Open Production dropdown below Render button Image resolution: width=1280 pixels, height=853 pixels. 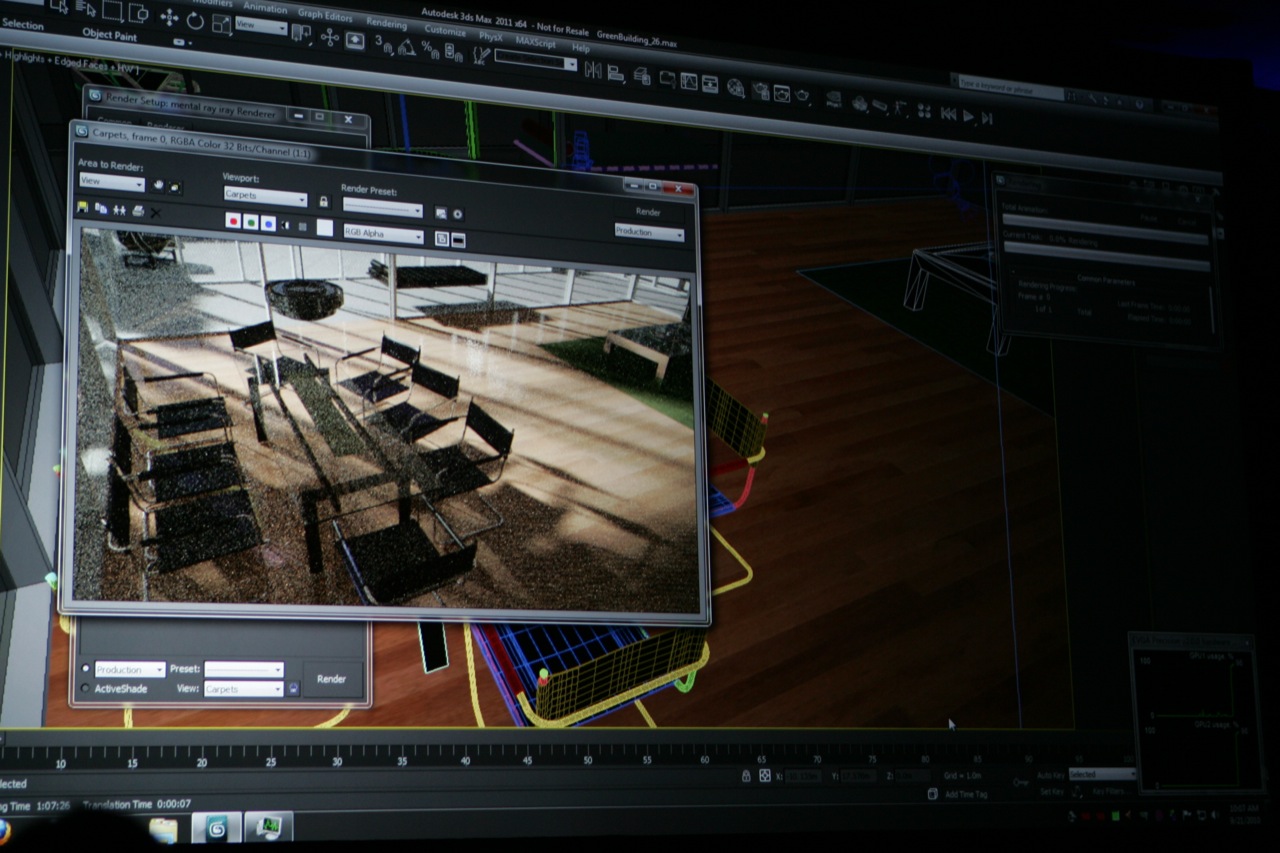pyautogui.click(x=649, y=233)
